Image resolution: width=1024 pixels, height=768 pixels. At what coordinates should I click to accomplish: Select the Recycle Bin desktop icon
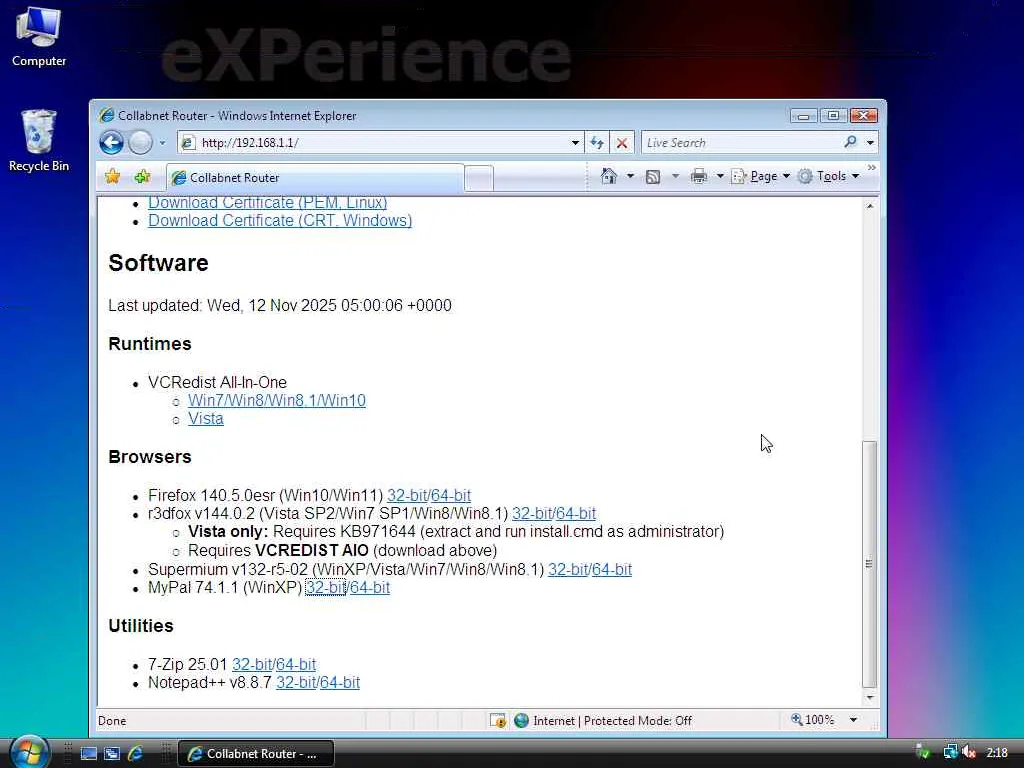coord(39,140)
